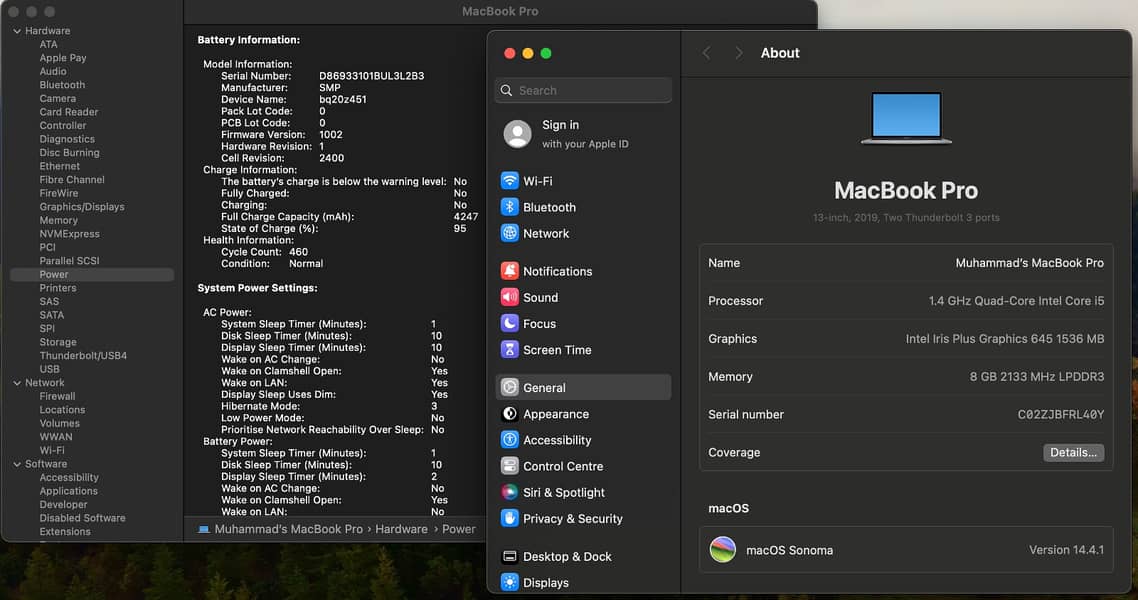The width and height of the screenshot is (1138, 600).
Task: Click the Coverage Details button
Action: coord(1073,453)
